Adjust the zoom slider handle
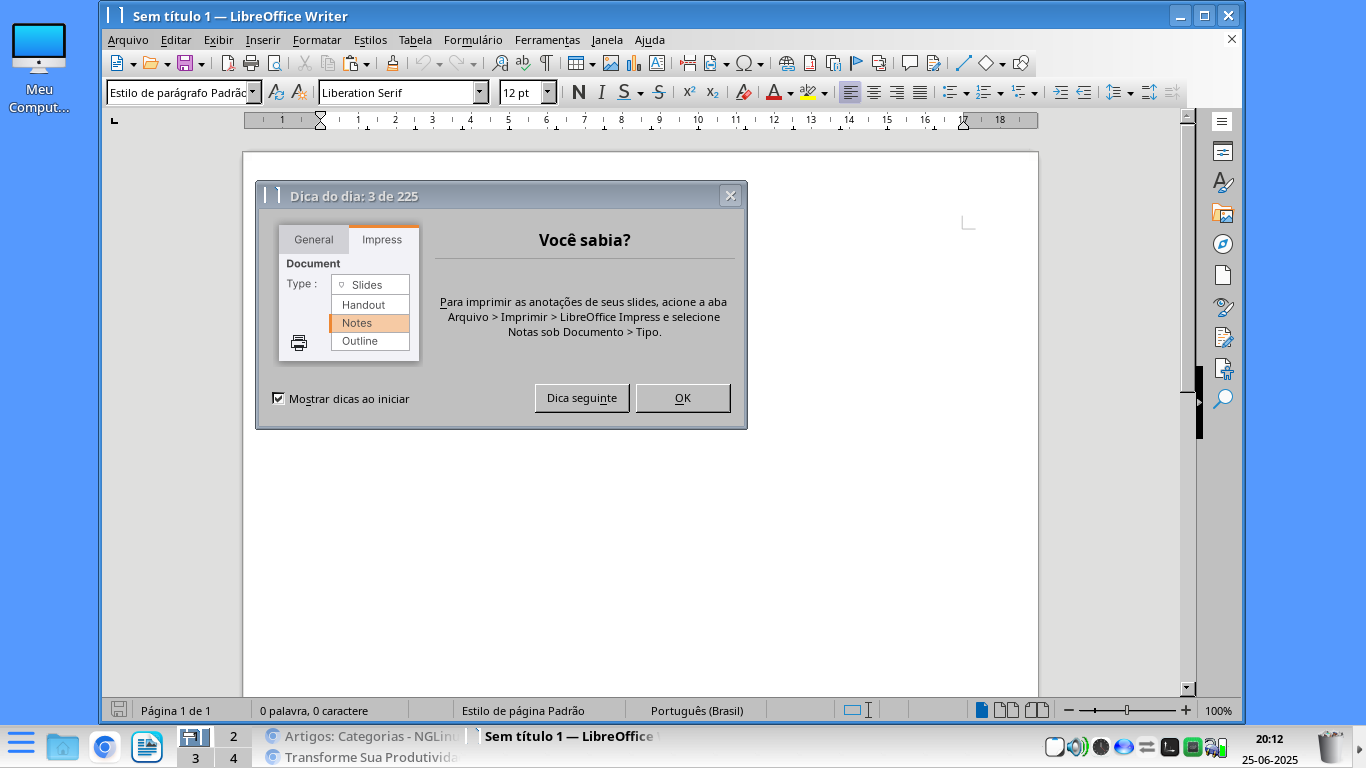 coord(1127,710)
